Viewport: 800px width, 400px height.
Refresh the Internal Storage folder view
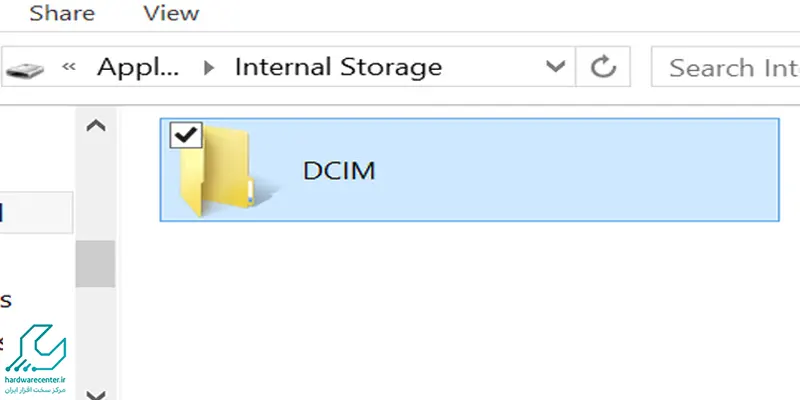(603, 67)
